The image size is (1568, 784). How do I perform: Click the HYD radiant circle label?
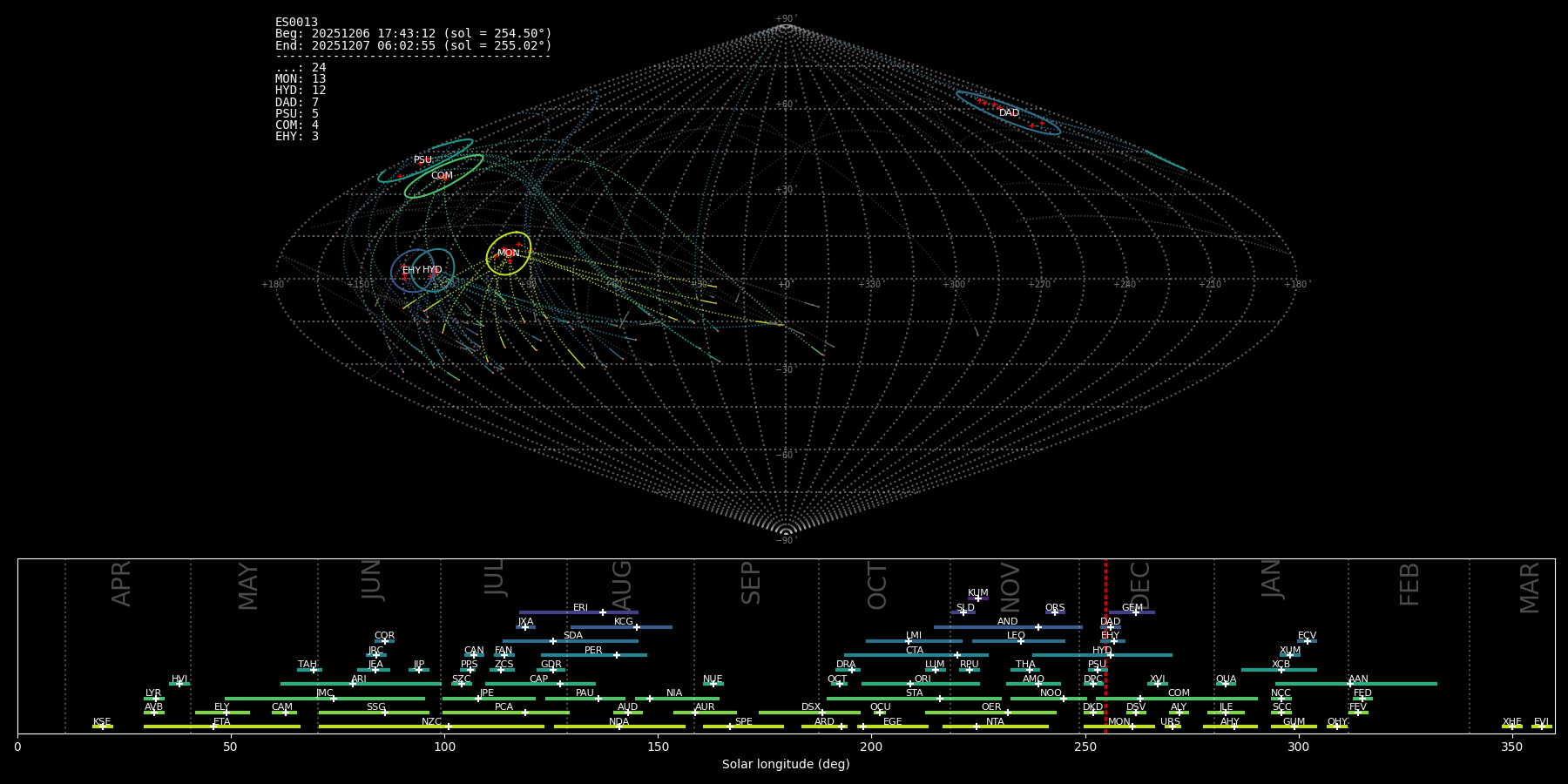(x=432, y=270)
